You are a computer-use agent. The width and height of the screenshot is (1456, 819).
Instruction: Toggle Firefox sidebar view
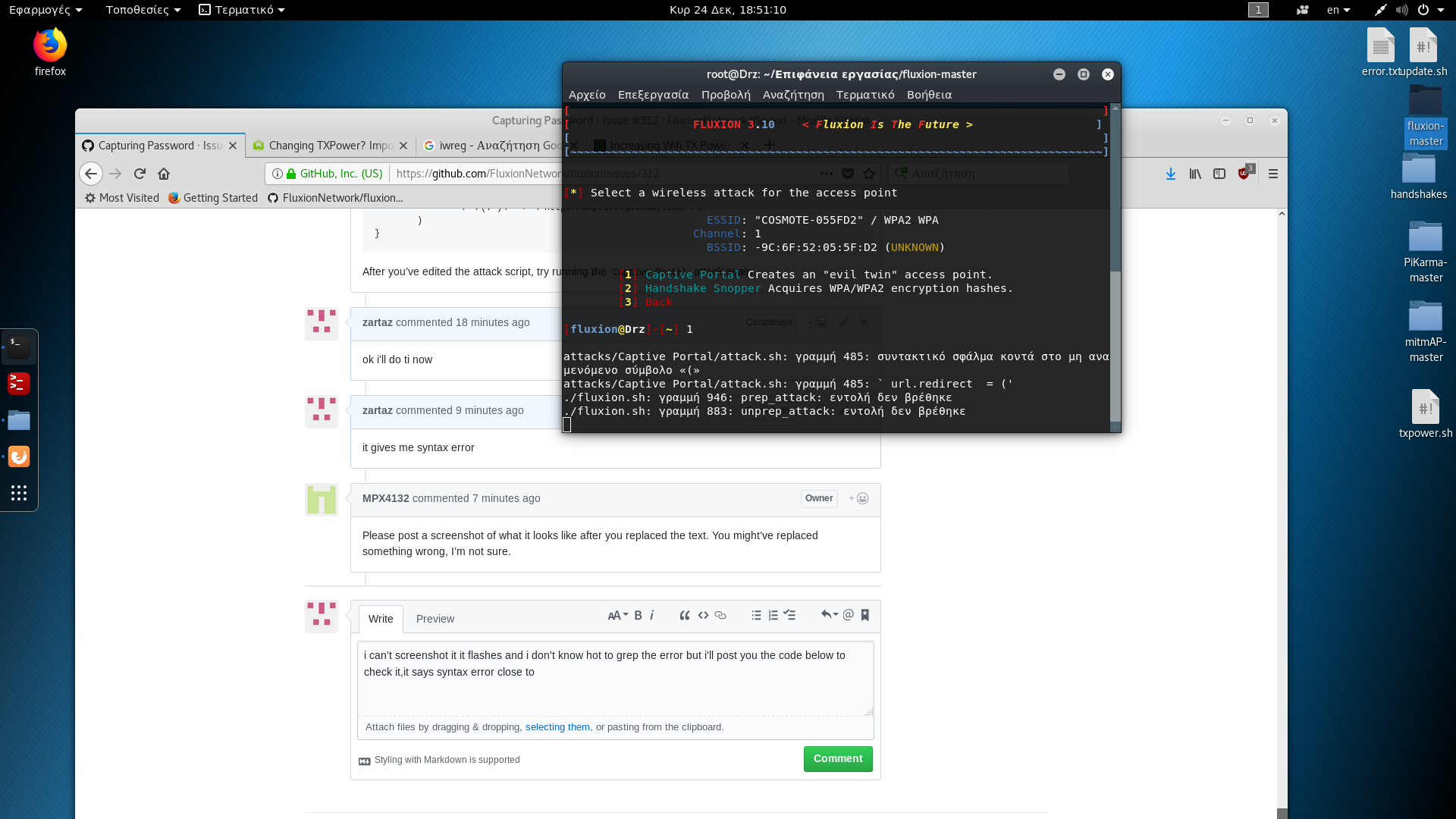click(1219, 174)
